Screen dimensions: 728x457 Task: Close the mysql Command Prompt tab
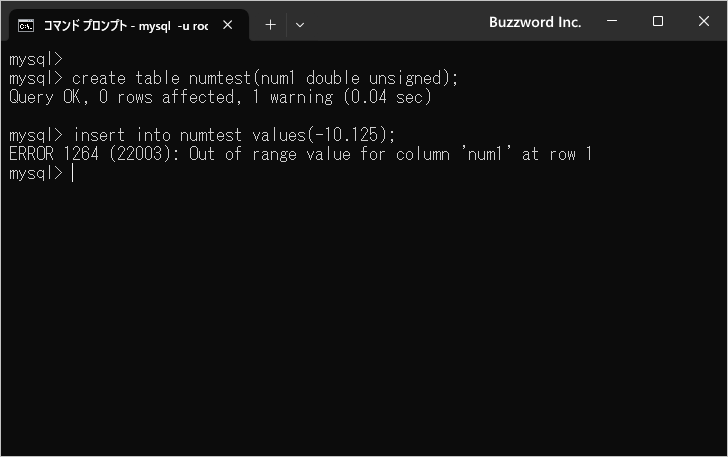point(228,24)
